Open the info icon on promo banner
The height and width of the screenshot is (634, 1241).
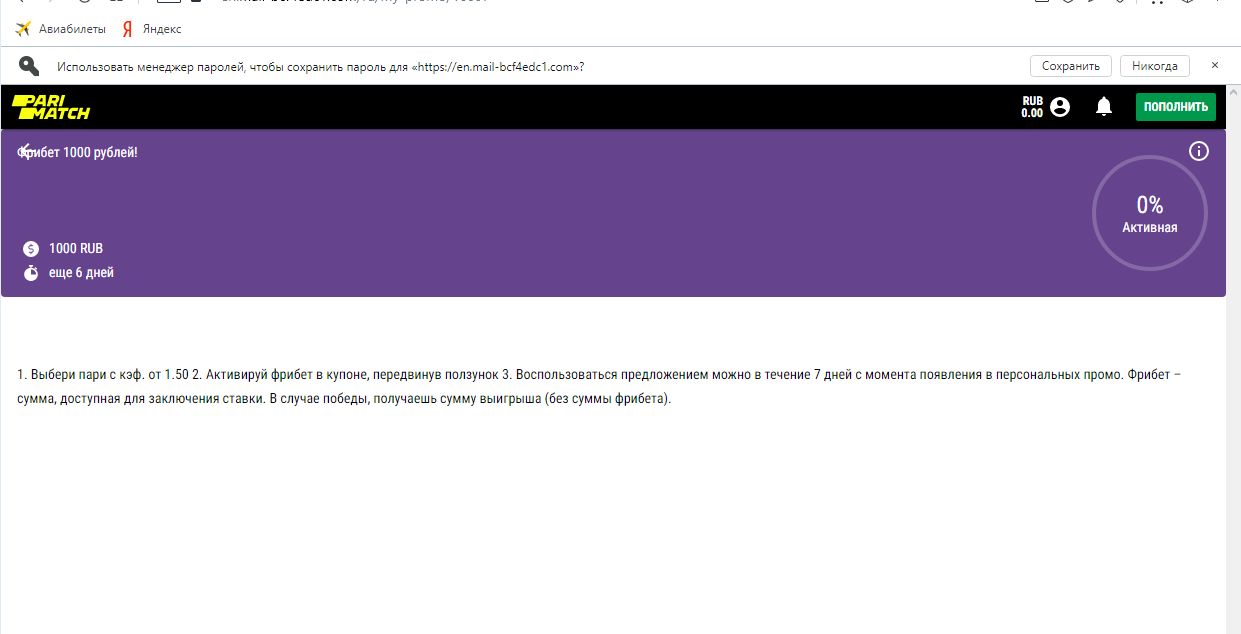tap(1199, 152)
